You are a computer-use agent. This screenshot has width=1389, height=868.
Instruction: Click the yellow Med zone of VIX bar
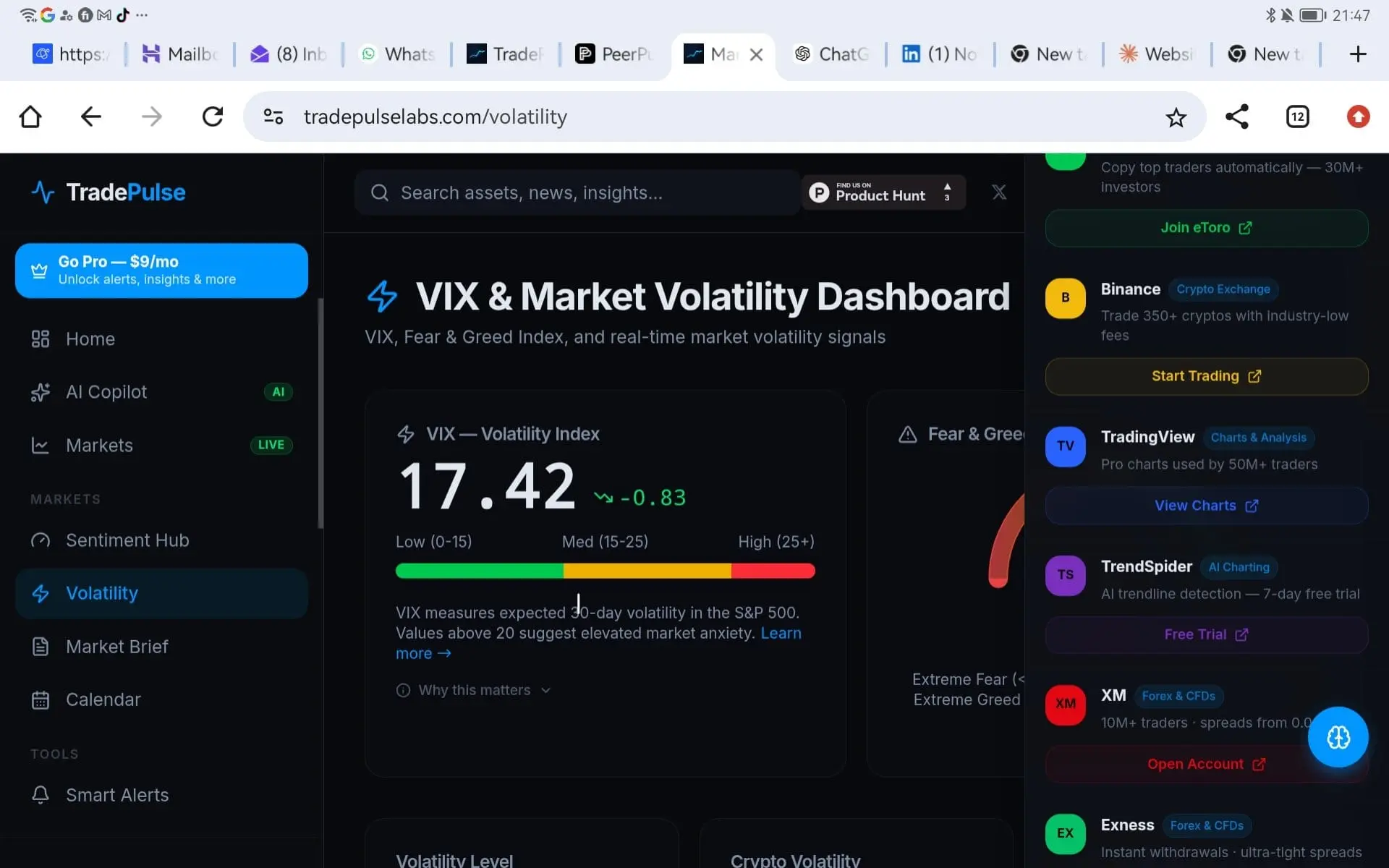(x=647, y=571)
